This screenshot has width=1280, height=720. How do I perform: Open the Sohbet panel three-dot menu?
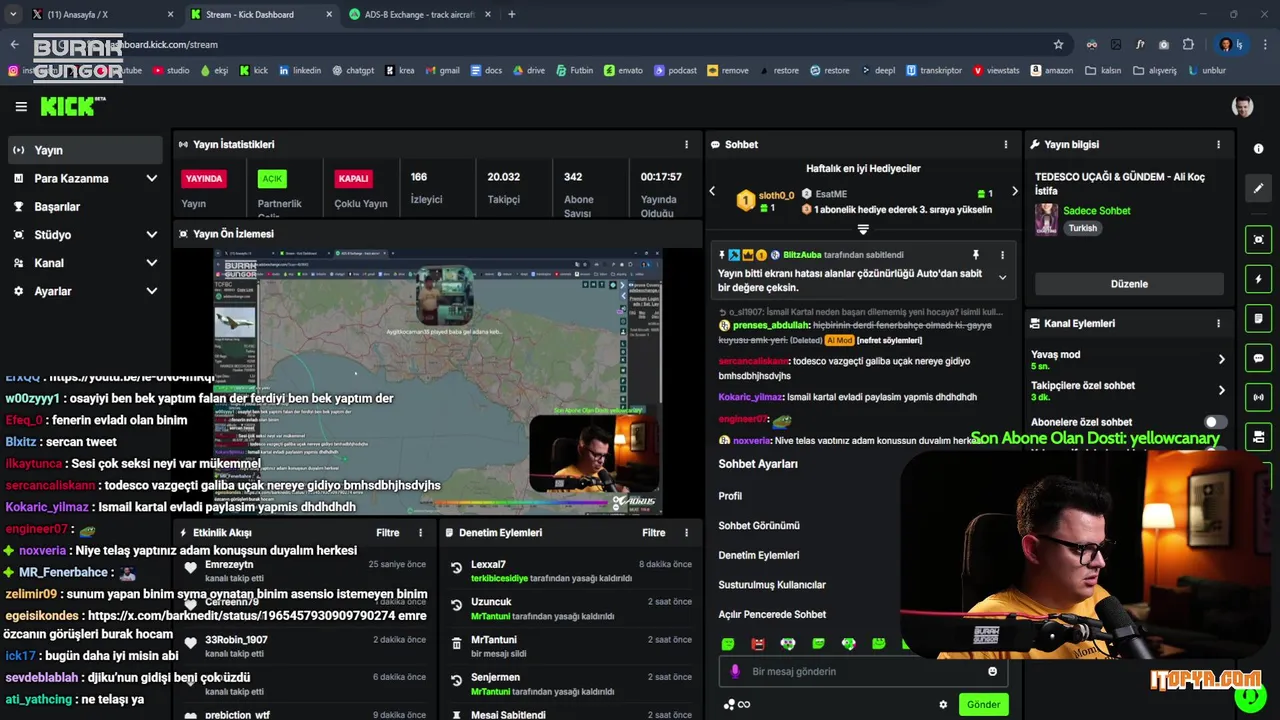[x=1006, y=145]
